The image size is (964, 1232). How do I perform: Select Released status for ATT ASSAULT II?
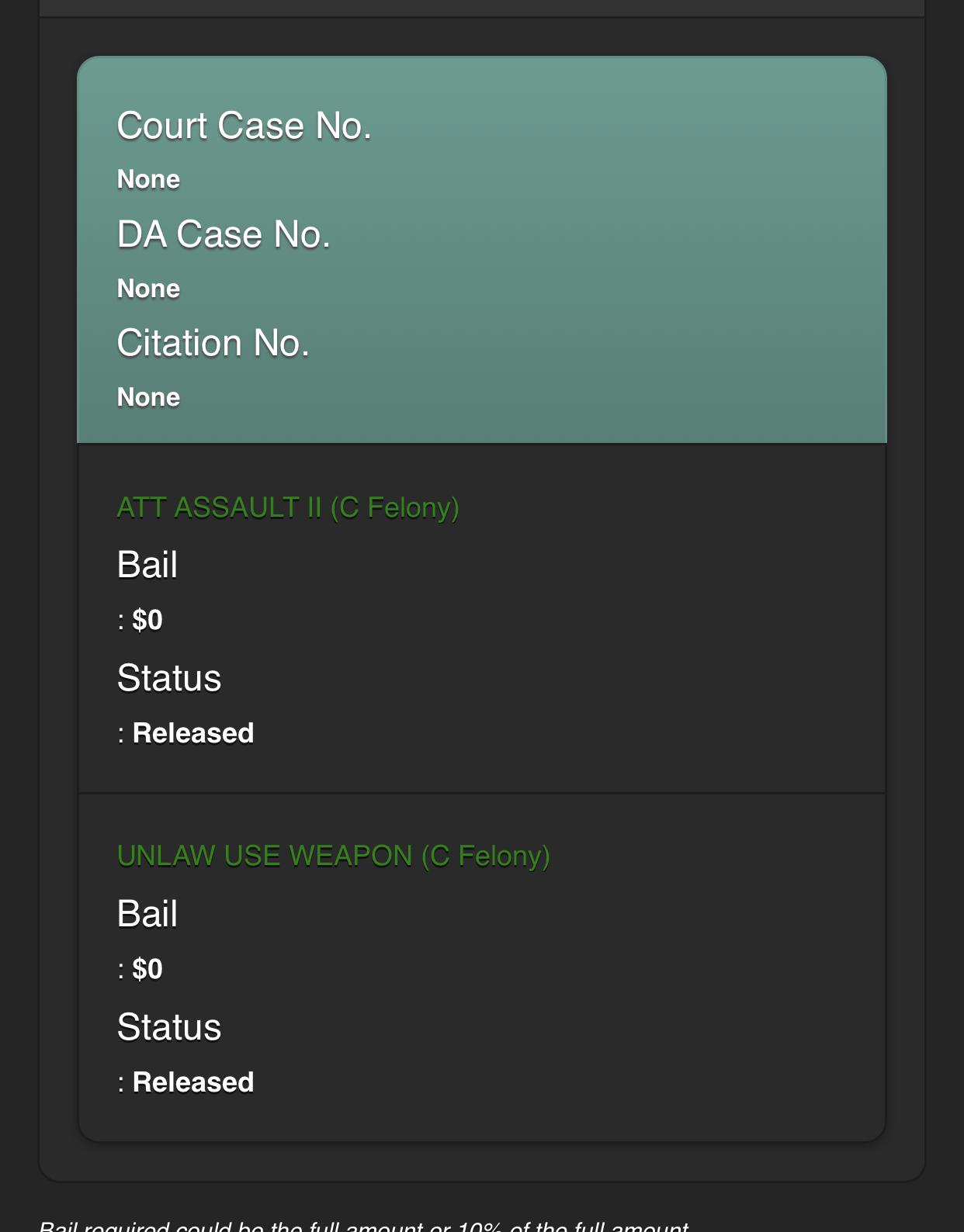[192, 733]
